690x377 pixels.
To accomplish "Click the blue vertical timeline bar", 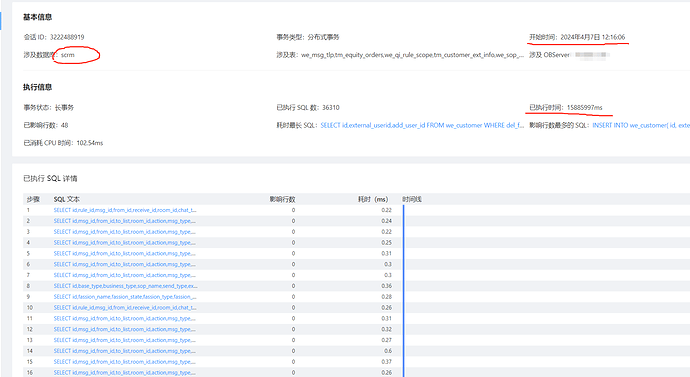I will (x=404, y=291).
